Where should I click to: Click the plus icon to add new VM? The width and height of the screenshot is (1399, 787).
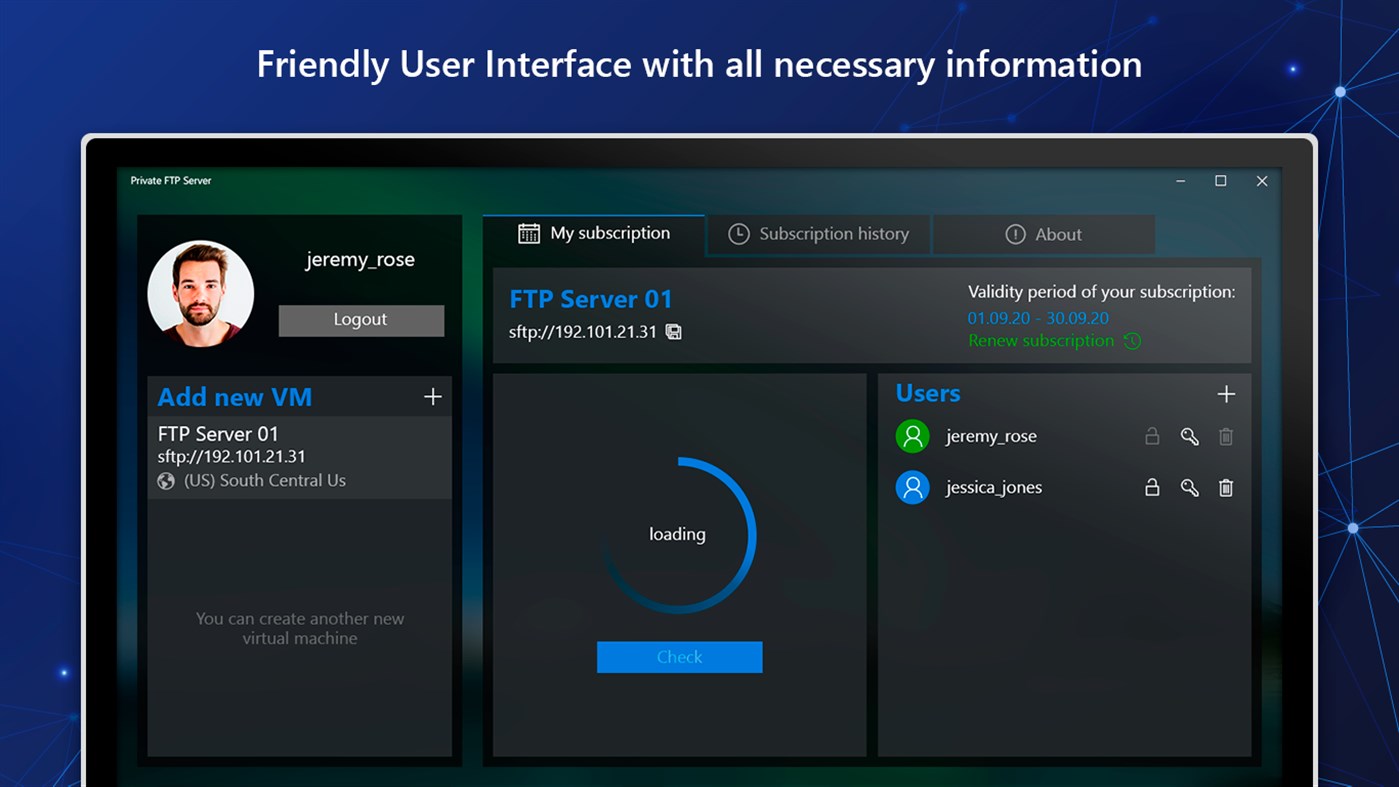point(433,396)
